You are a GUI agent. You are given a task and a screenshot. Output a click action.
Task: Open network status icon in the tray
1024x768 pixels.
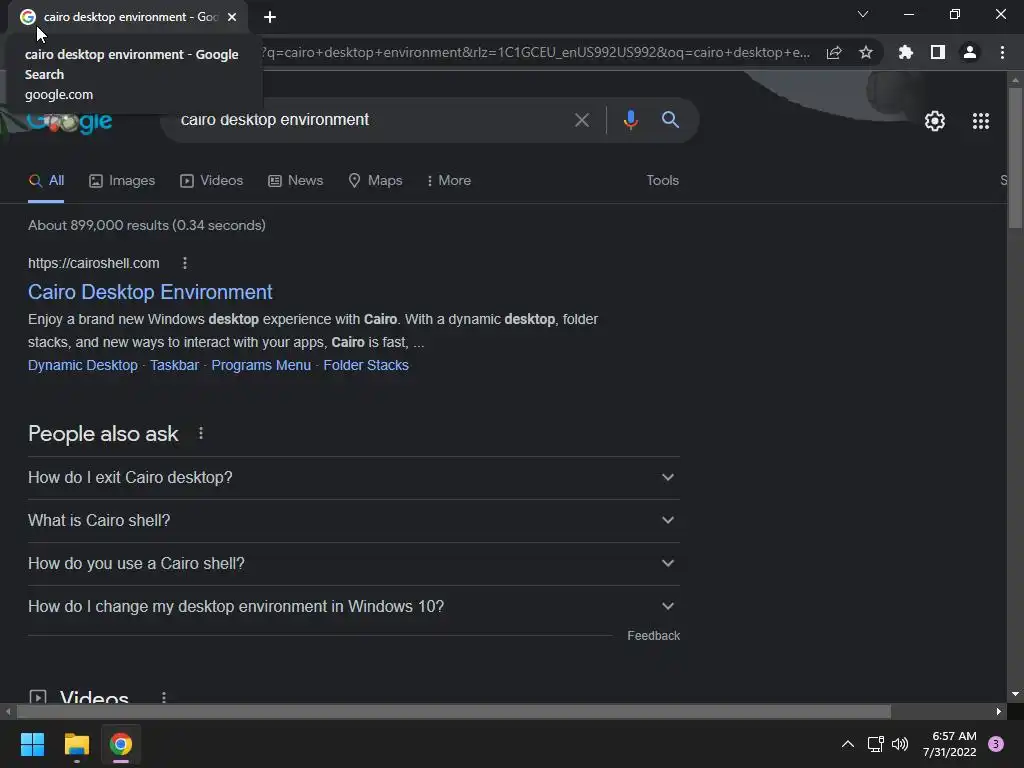pyautogui.click(x=875, y=744)
